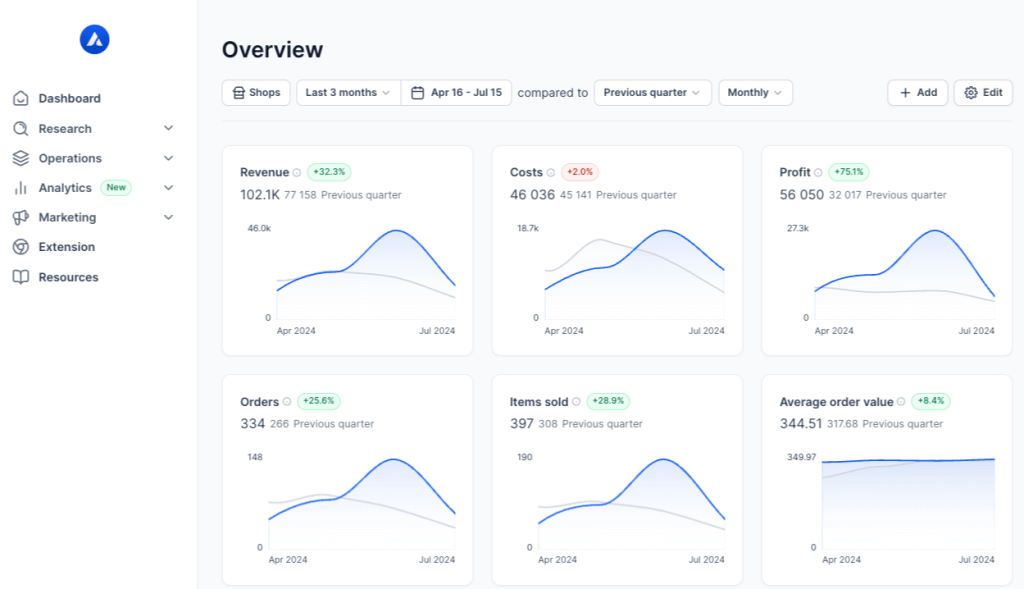Click the Edit button with gear
Image resolution: width=1024 pixels, height=589 pixels.
click(983, 93)
